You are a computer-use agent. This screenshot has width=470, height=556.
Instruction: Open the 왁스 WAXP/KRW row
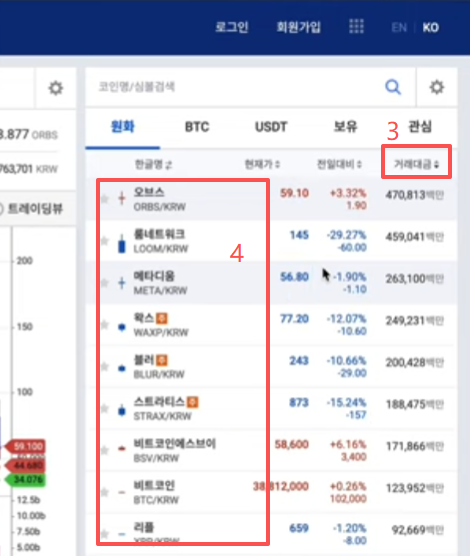coord(271,324)
